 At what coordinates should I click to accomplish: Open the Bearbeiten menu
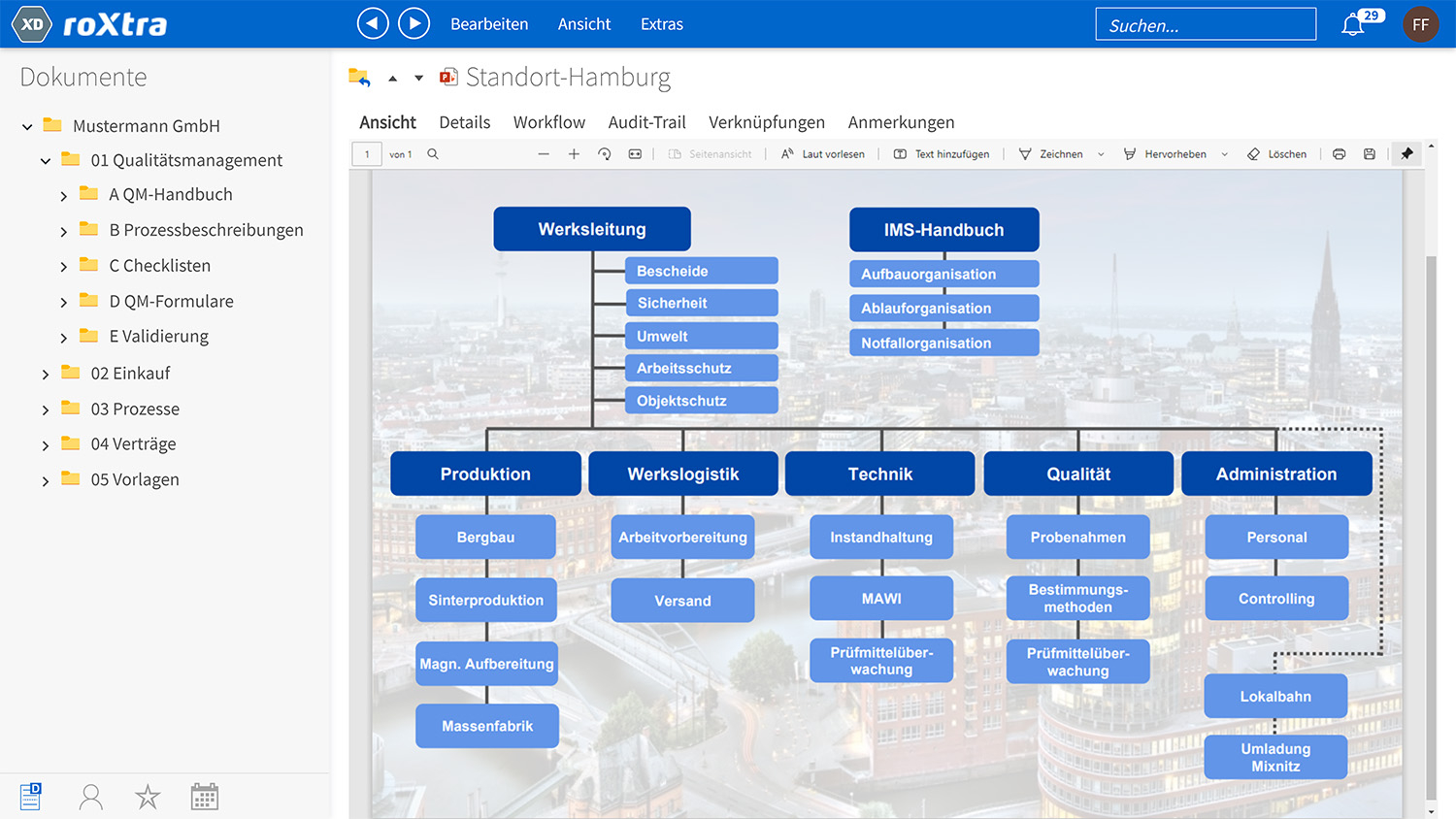click(489, 24)
